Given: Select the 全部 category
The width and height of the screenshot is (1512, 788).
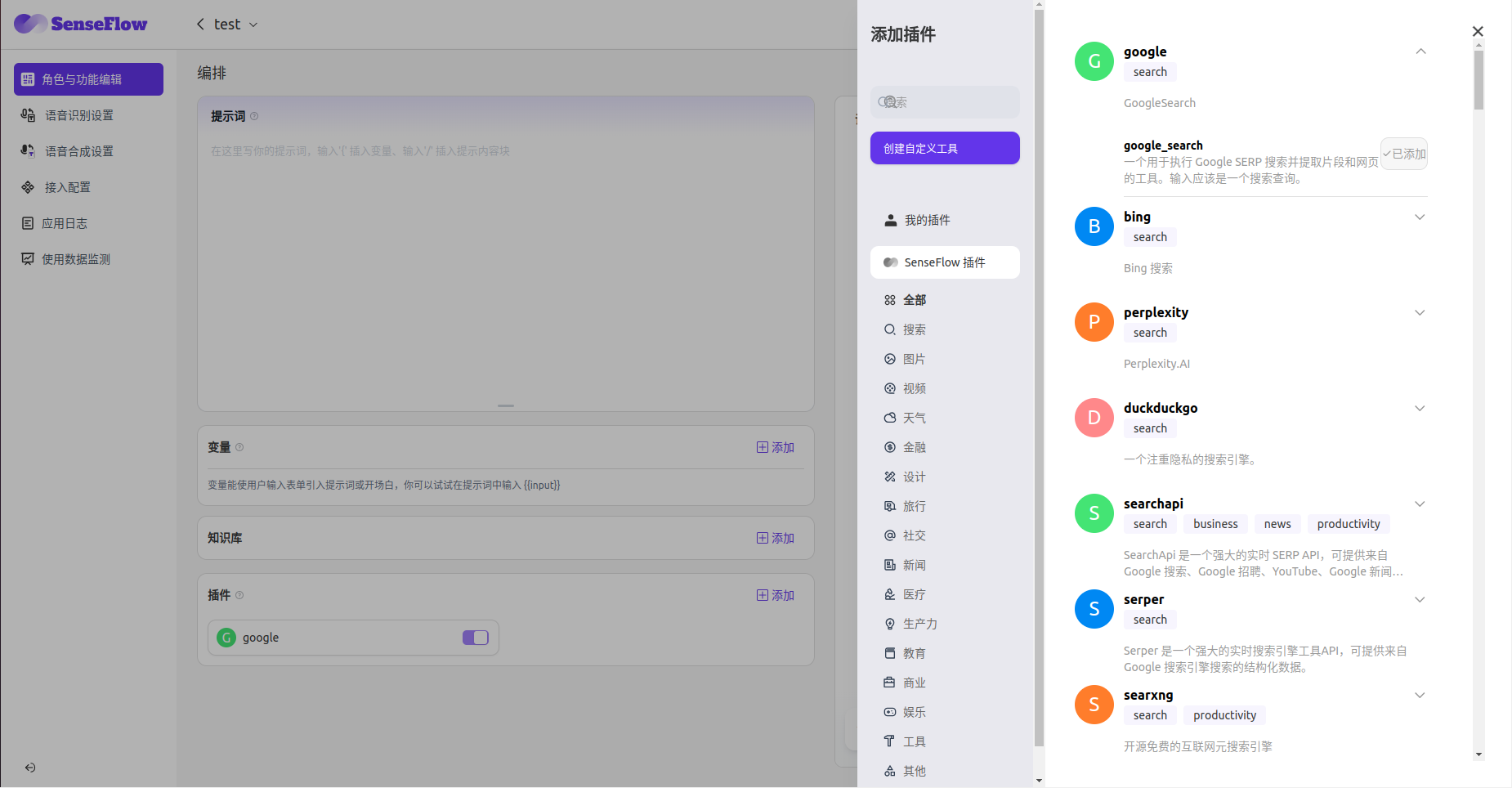Looking at the screenshot, I should [906, 300].
